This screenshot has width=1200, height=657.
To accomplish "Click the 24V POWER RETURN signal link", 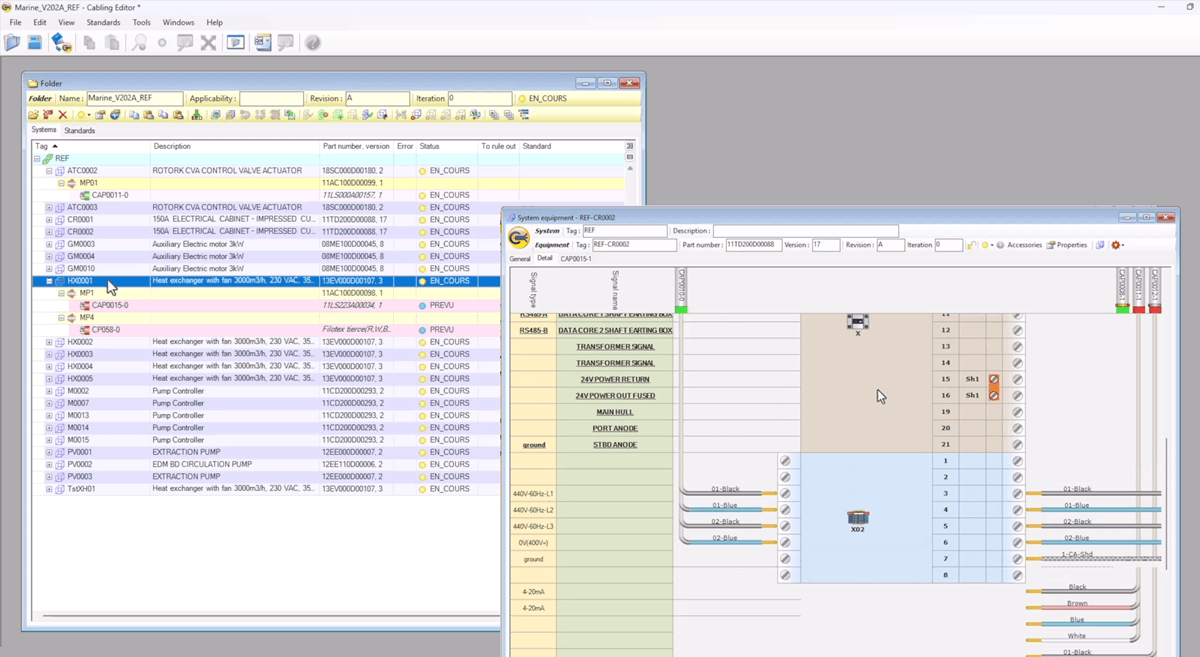I will (615, 380).
